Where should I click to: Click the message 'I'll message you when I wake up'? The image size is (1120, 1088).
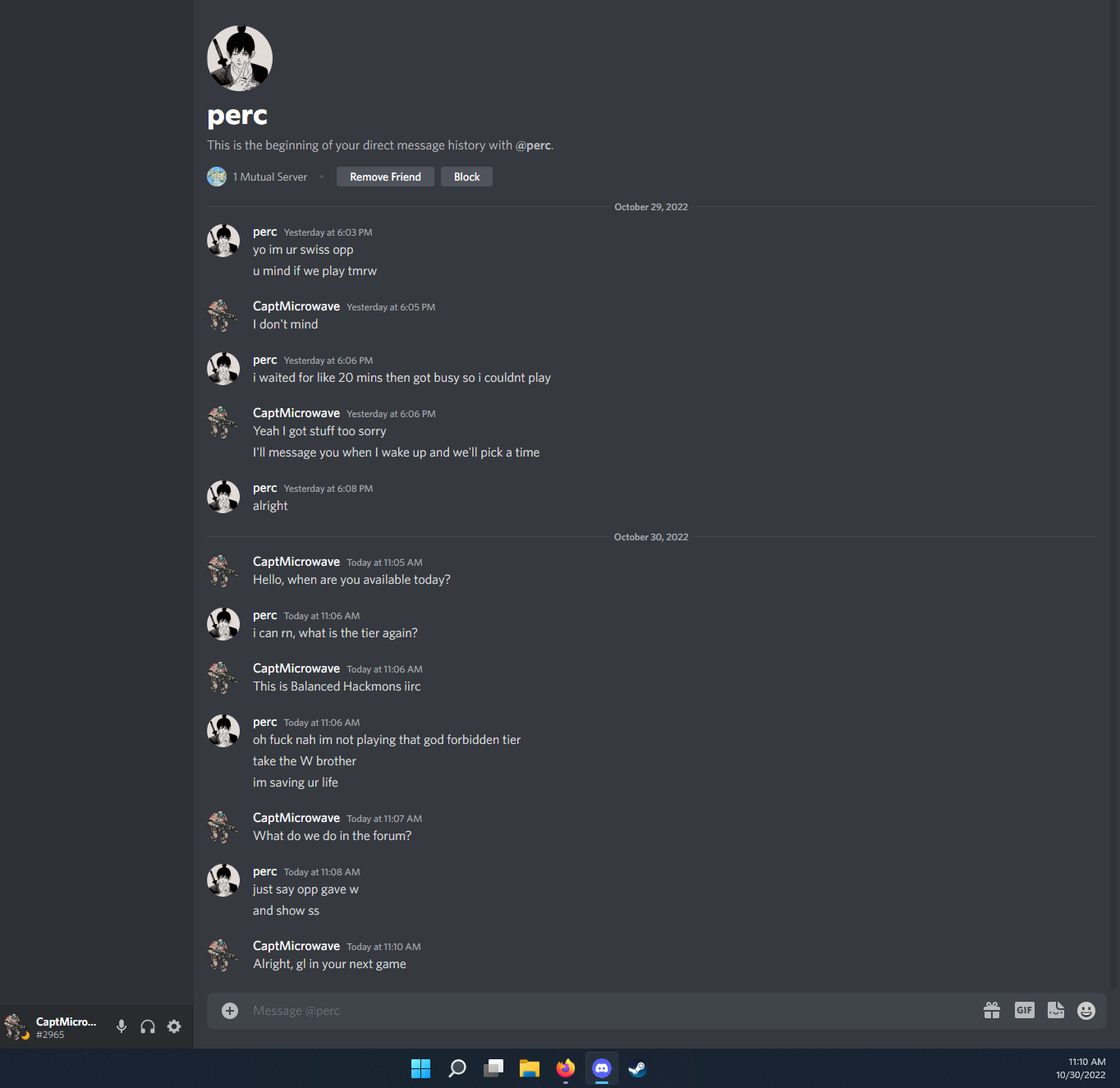click(x=397, y=452)
